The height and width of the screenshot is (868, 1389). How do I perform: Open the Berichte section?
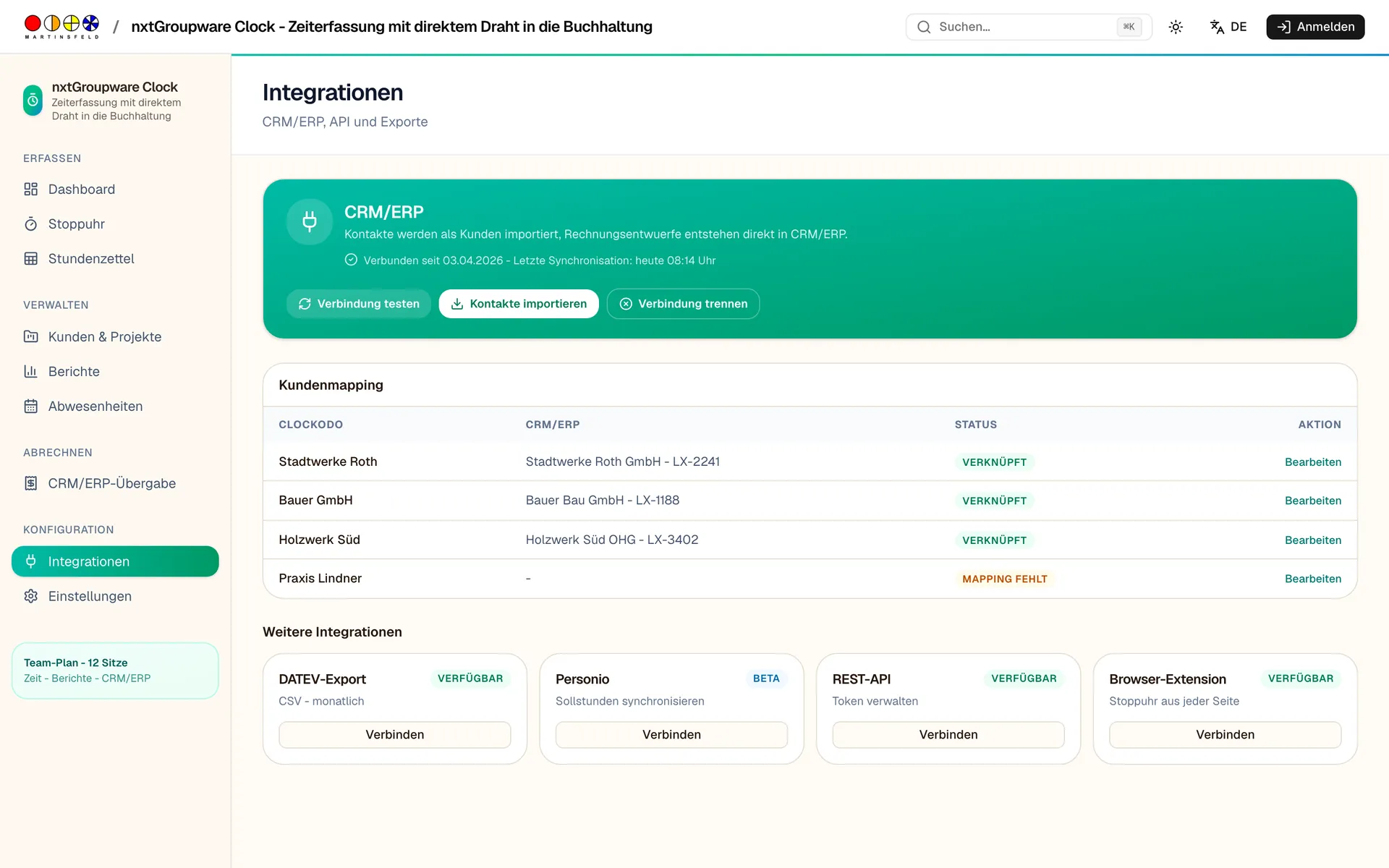point(115,371)
